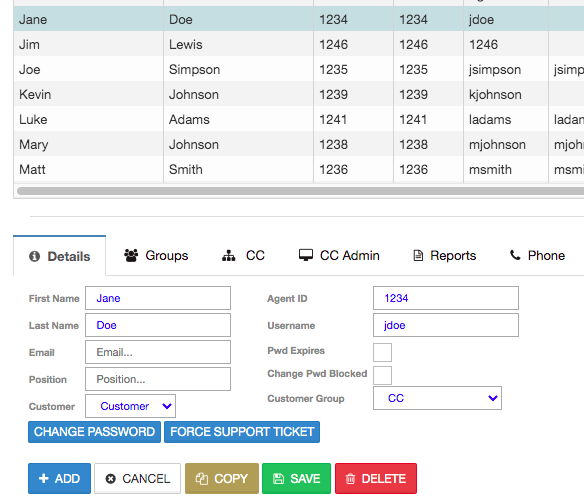The image size is (584, 502).
Task: Select the Joe row in the table
Action: [x=299, y=69]
